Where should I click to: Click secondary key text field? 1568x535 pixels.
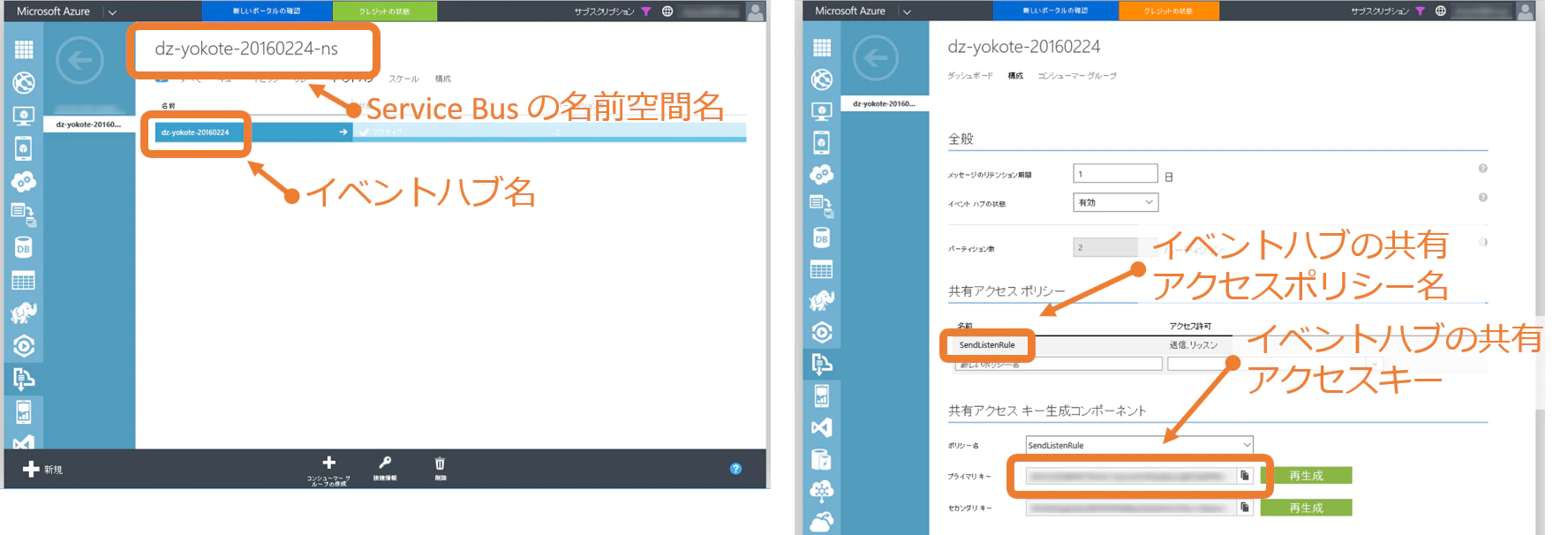pyautogui.click(x=1131, y=508)
